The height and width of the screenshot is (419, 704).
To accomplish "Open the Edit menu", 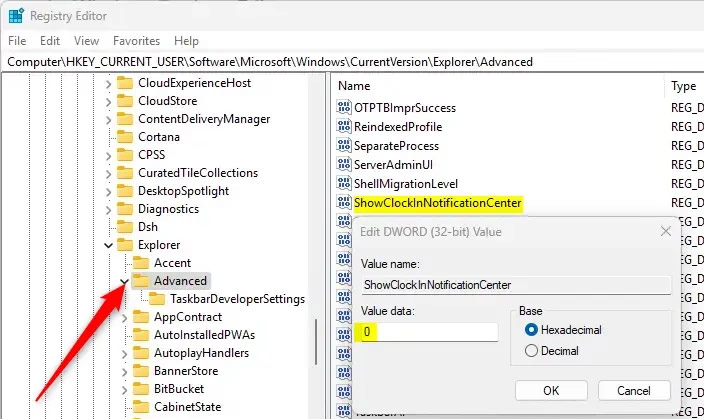I will click(50, 41).
